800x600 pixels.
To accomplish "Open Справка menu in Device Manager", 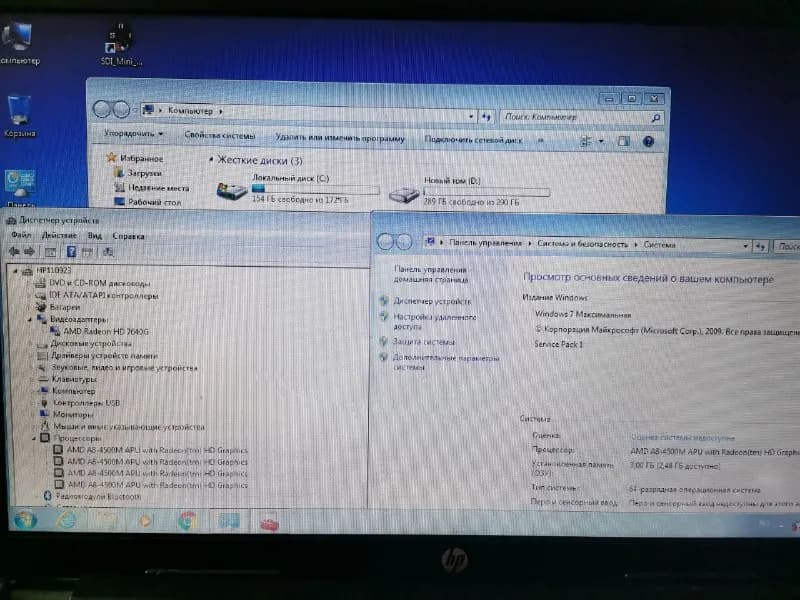I will (x=129, y=236).
